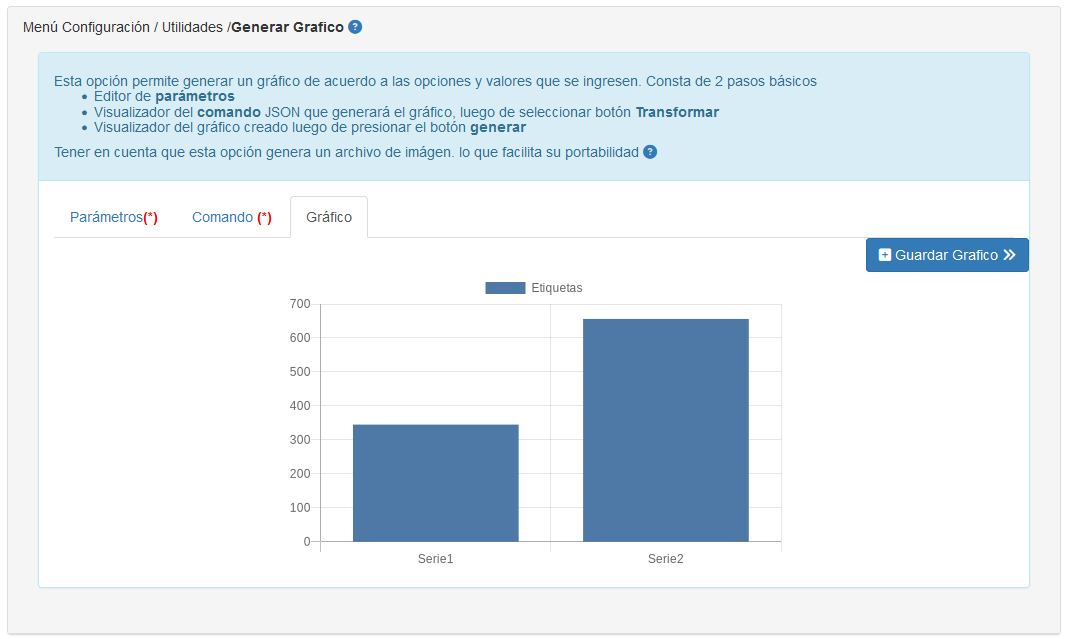Click the help icon after the word portabilidad
1066x639 pixels.
point(650,152)
